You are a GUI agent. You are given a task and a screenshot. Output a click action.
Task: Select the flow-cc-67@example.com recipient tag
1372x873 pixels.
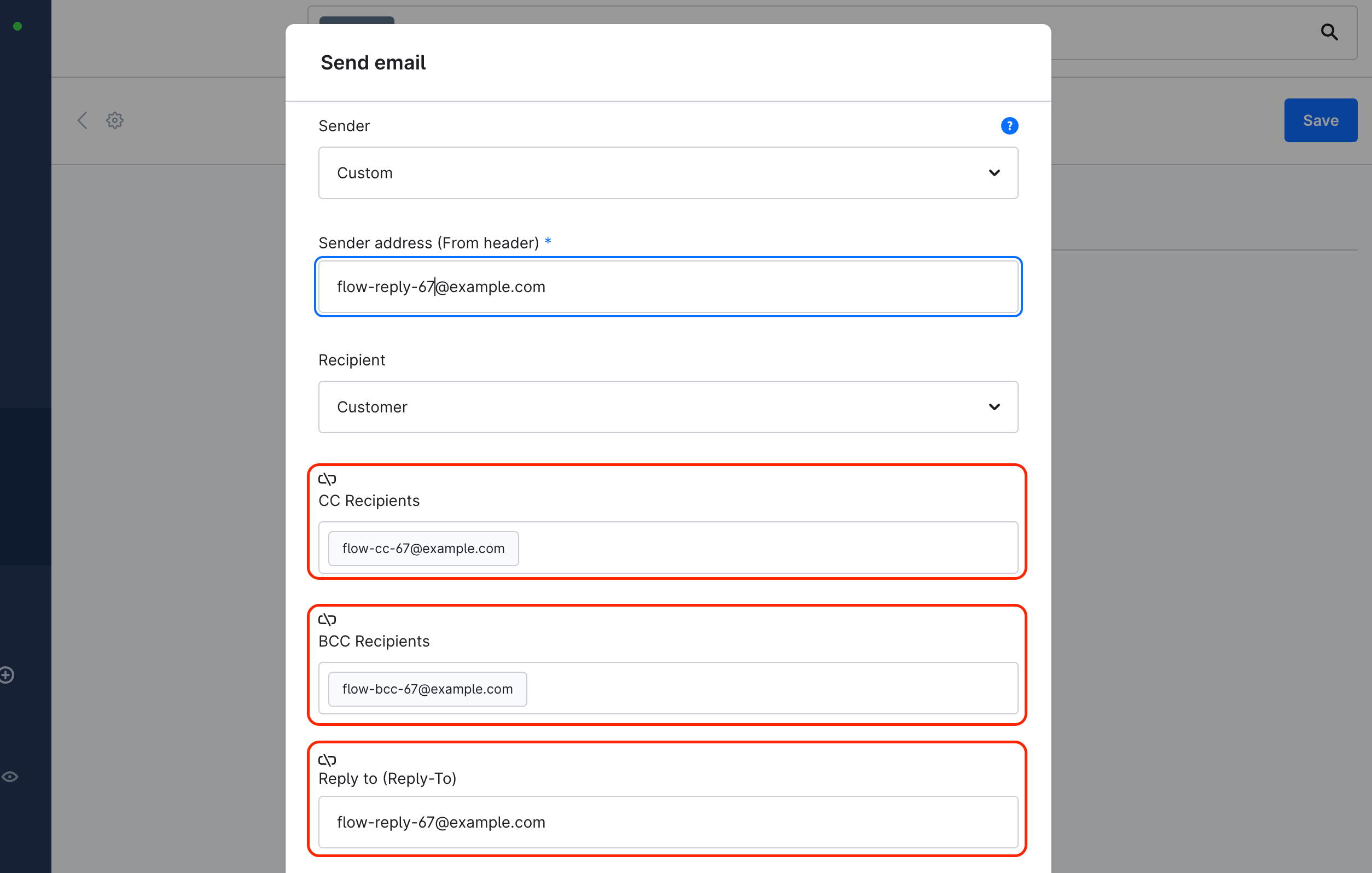[x=423, y=549]
